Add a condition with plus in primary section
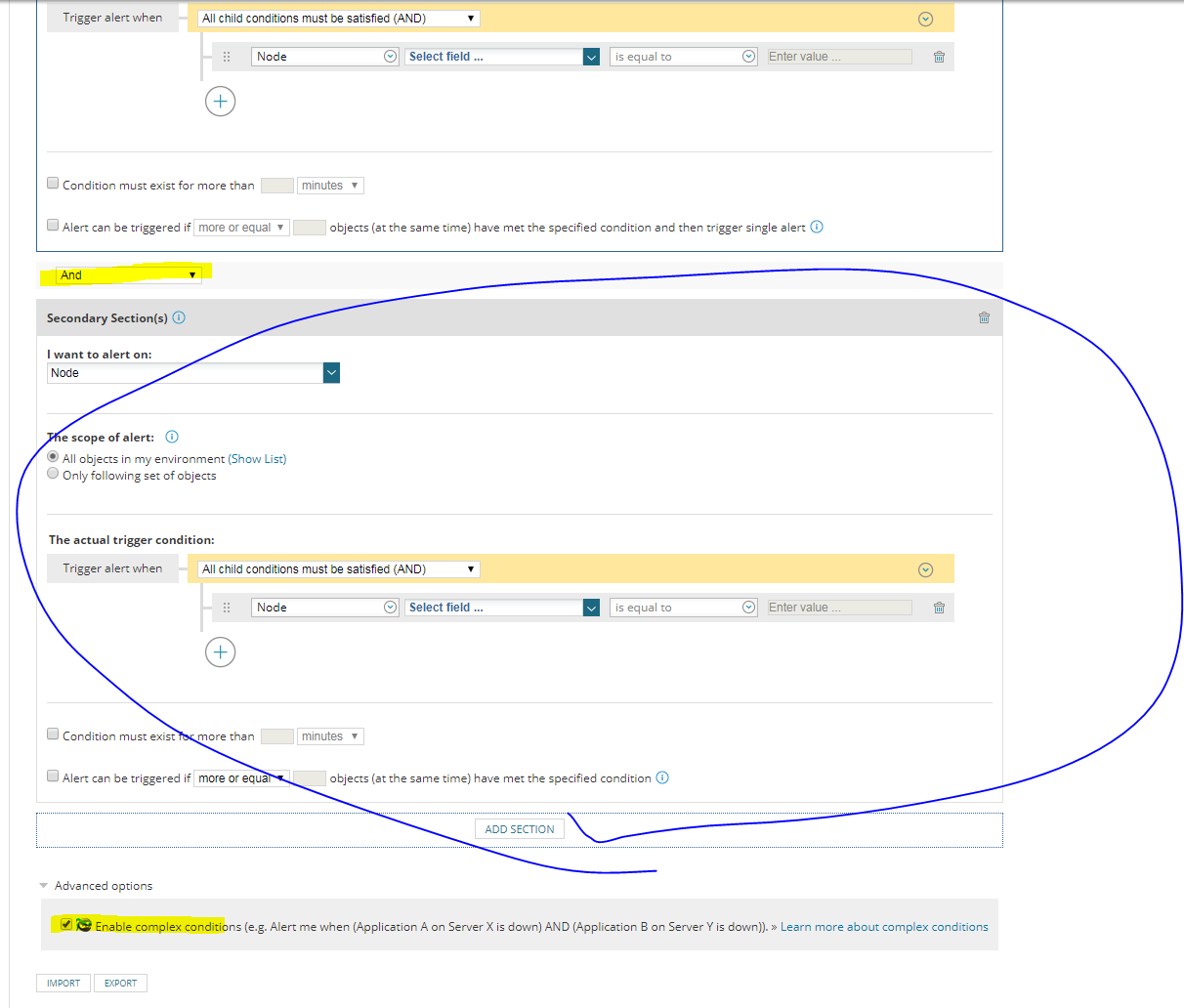This screenshot has height=1008, width=1184. tap(221, 102)
